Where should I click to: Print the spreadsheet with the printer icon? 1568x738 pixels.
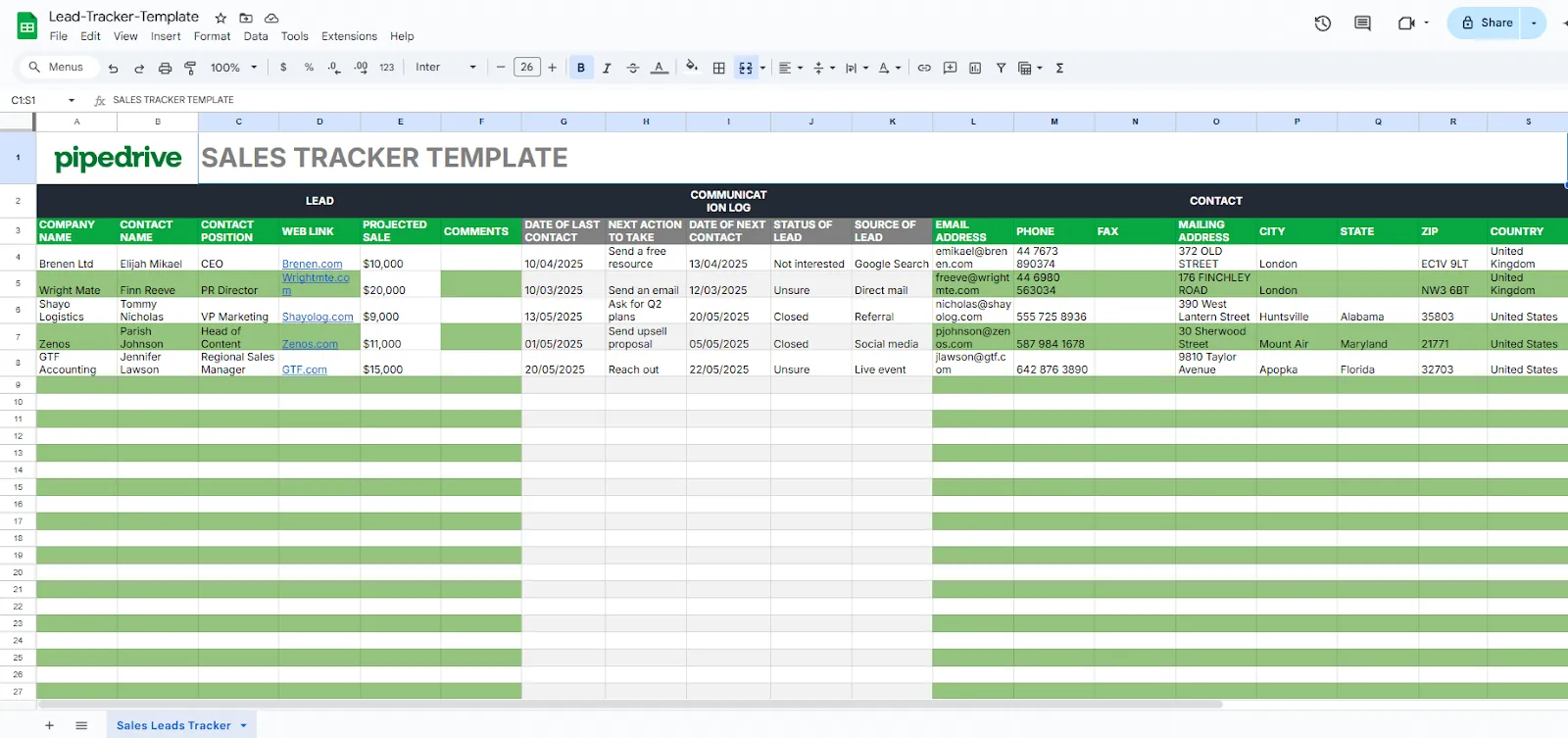(x=165, y=68)
